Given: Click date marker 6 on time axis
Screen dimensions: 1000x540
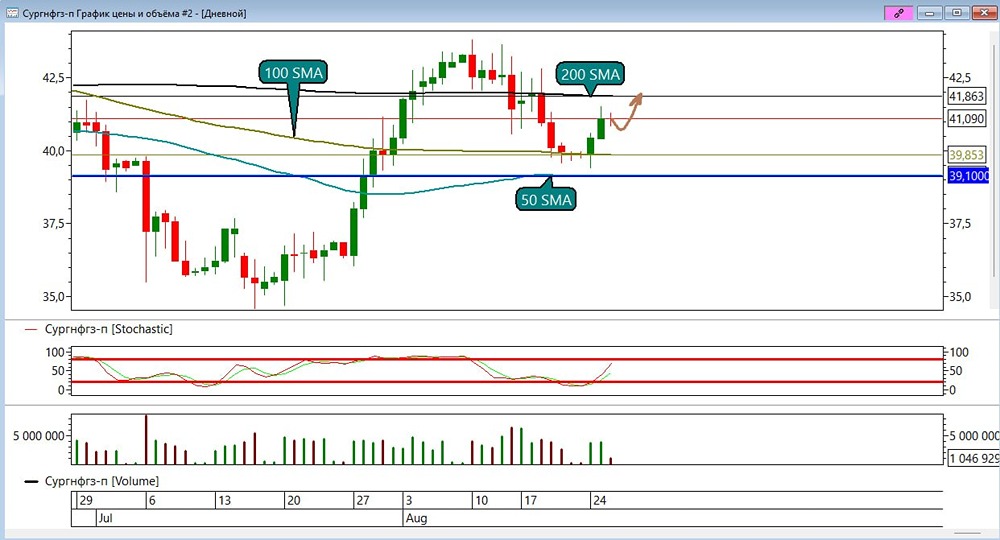Looking at the screenshot, I should coord(152,500).
